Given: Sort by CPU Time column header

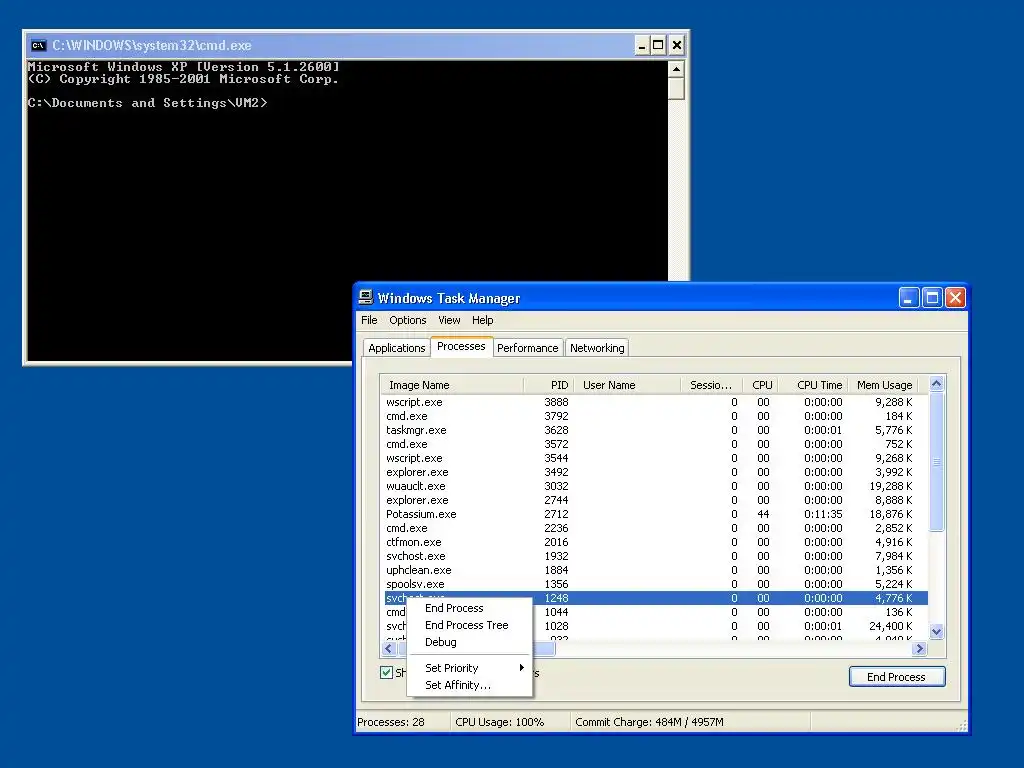Looking at the screenshot, I should [x=813, y=385].
